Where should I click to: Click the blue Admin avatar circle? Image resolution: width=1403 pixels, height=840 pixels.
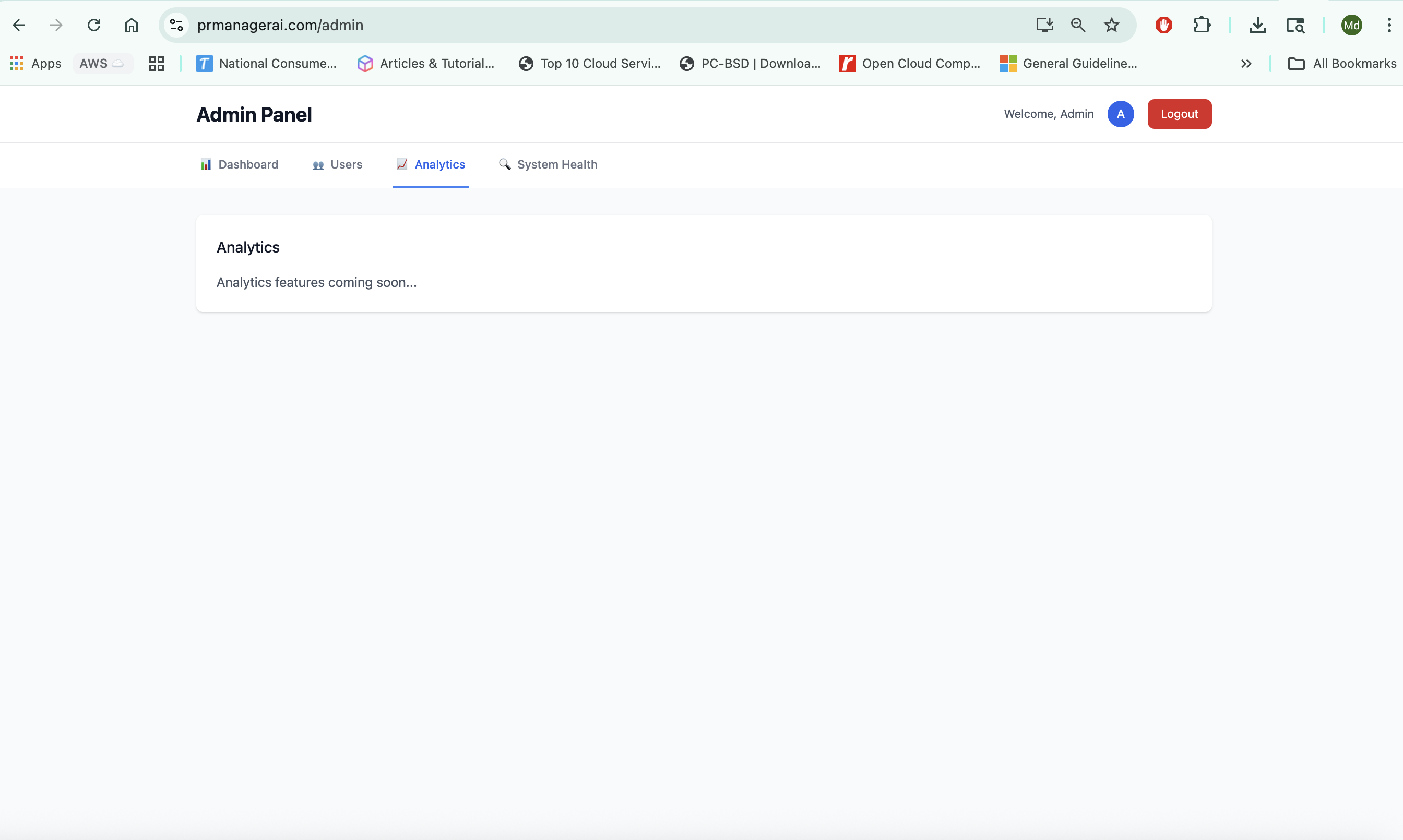click(1120, 114)
